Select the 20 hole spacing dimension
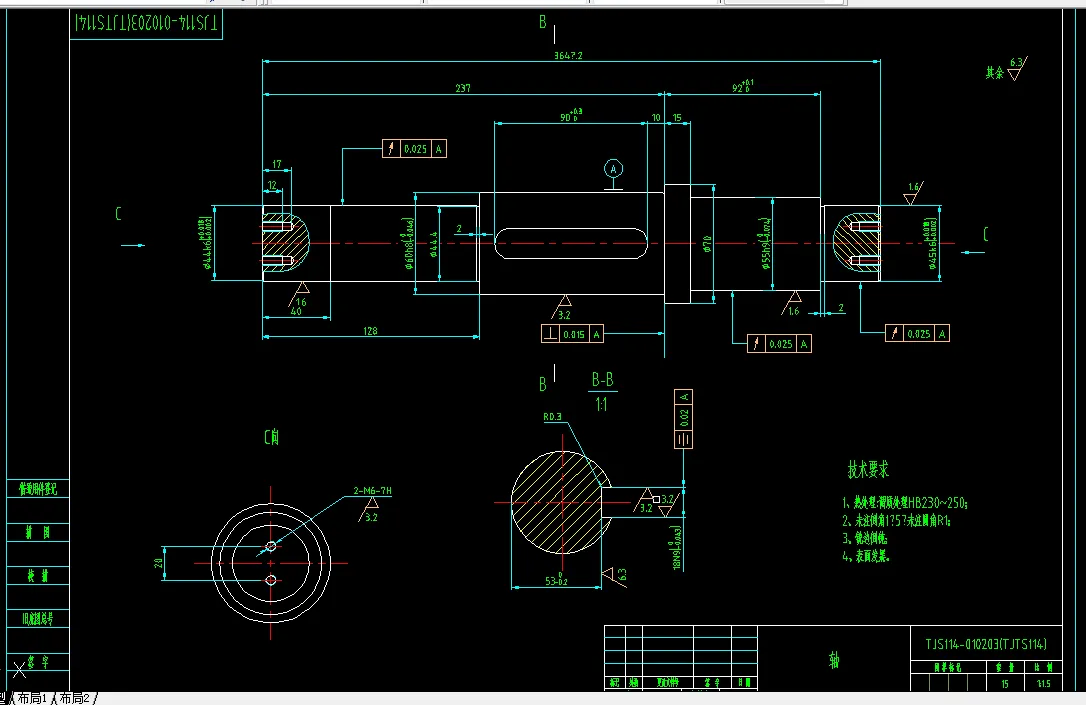 (x=159, y=563)
